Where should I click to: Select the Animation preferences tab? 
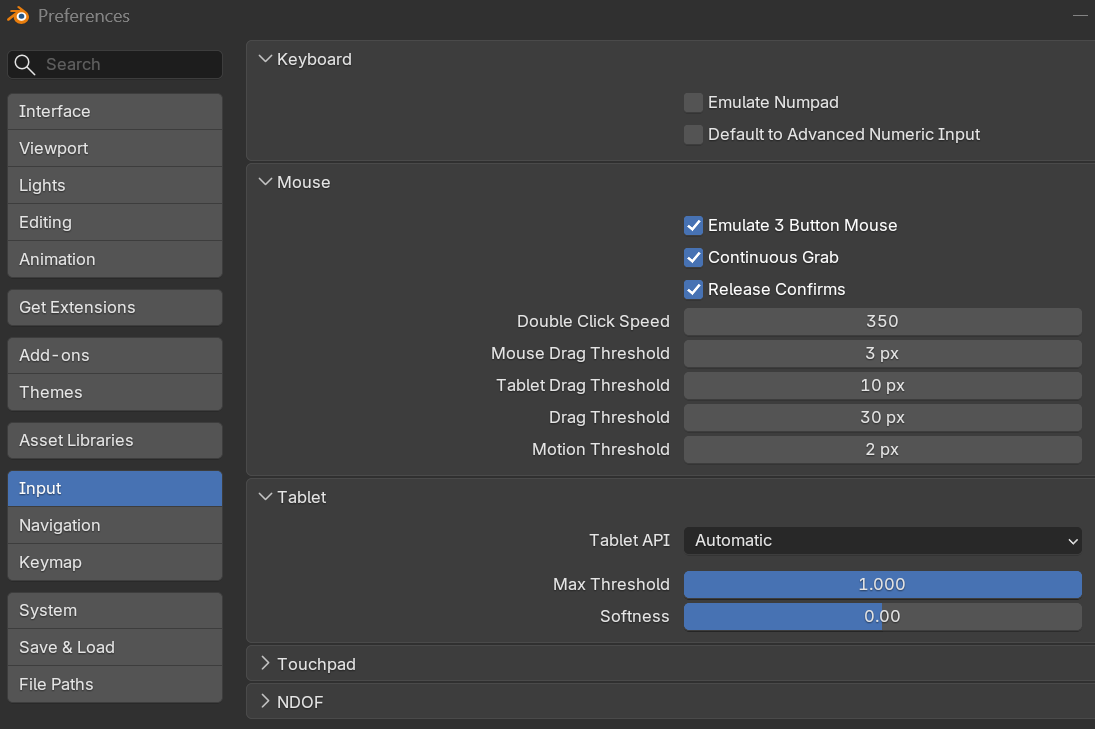pyautogui.click(x=115, y=259)
